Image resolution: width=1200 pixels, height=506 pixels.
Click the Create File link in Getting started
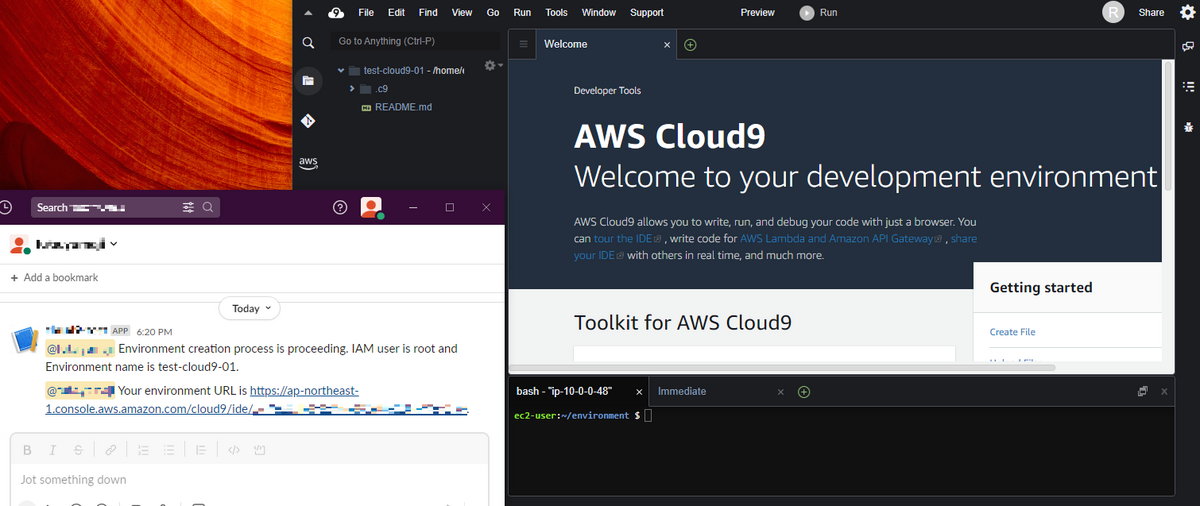[x=1012, y=332]
